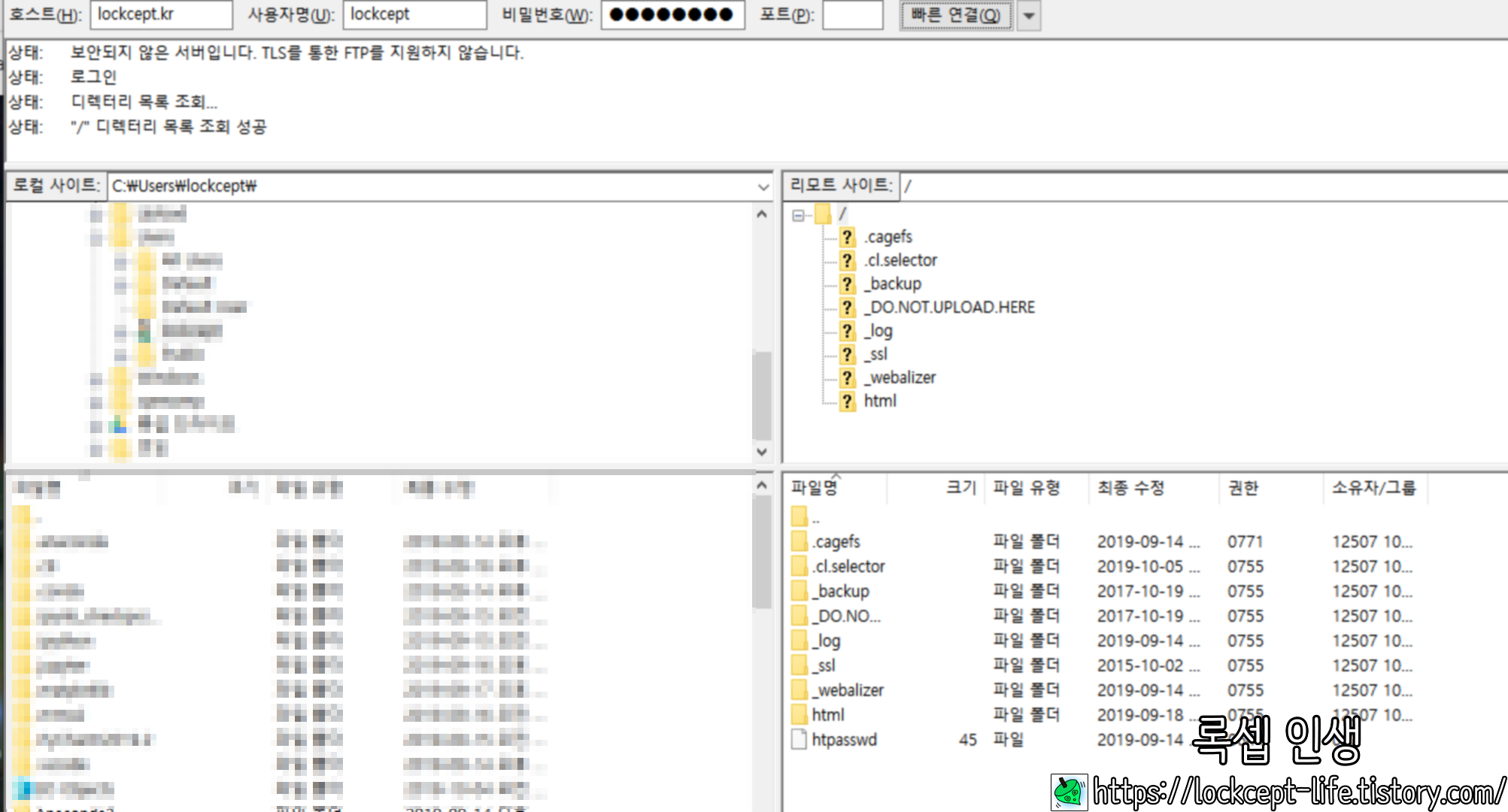Click the local tree scrollbar down arrow

point(762,452)
